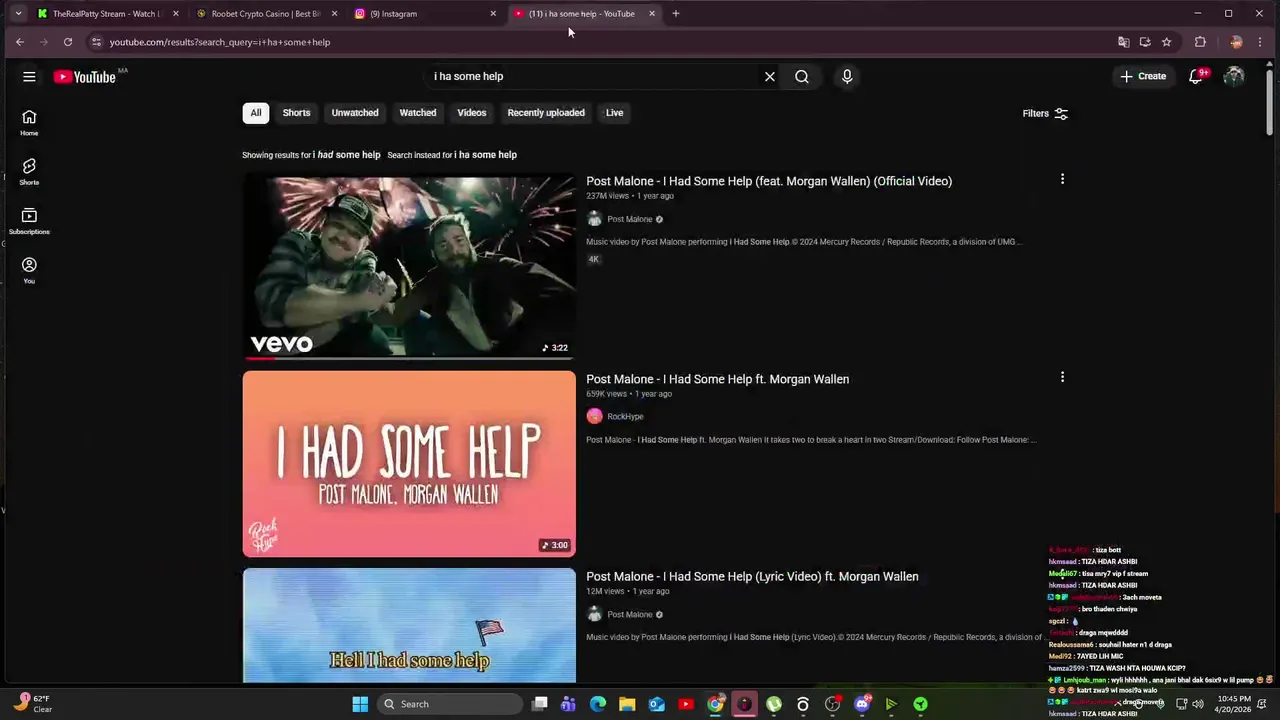
Task: View site information icon in address bar
Action: coord(96,42)
